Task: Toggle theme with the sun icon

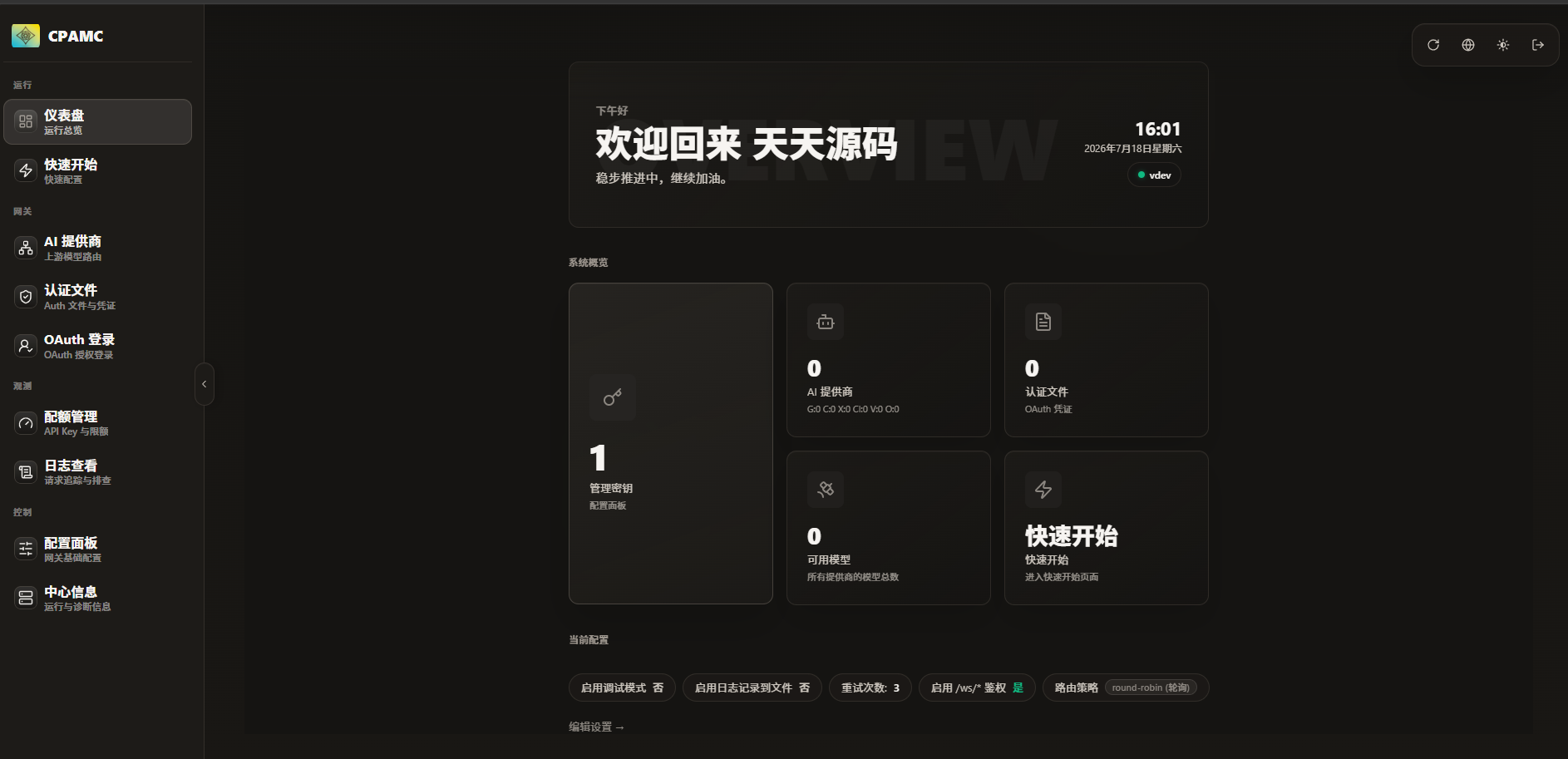Action: pos(1503,45)
